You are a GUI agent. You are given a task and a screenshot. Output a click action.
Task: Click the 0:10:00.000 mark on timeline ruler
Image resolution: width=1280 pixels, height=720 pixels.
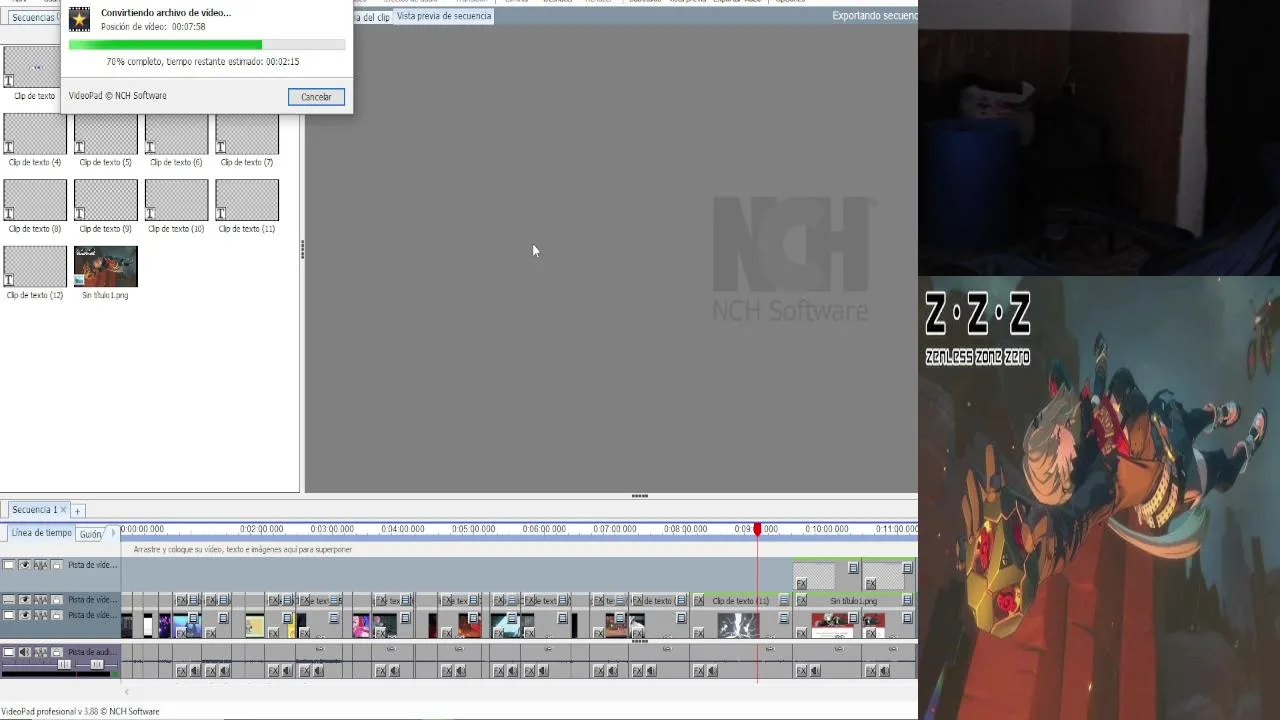826,529
